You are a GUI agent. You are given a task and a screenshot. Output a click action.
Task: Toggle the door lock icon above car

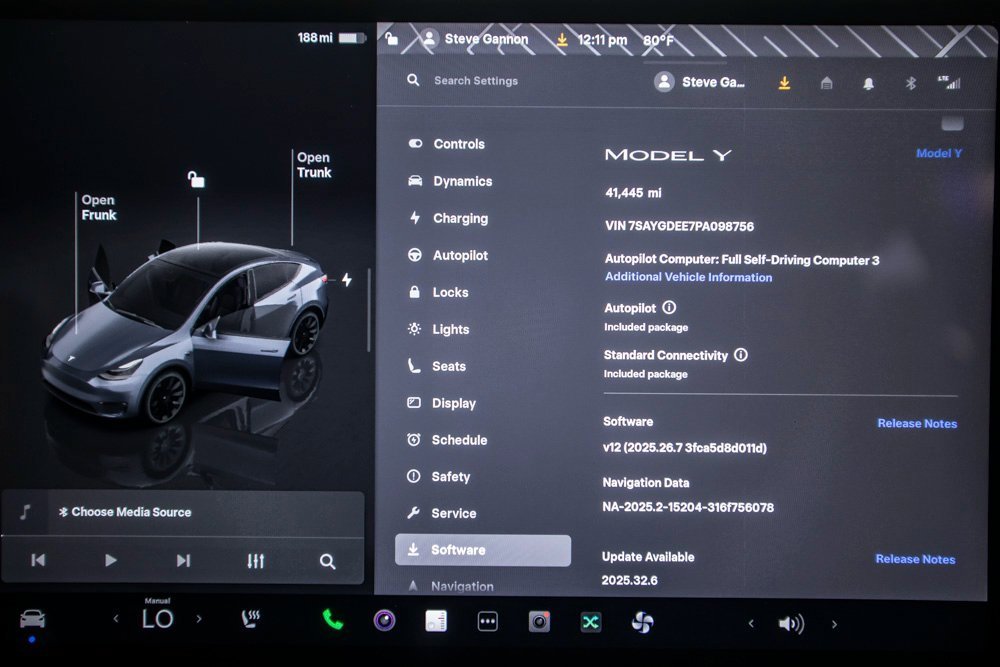(x=197, y=179)
